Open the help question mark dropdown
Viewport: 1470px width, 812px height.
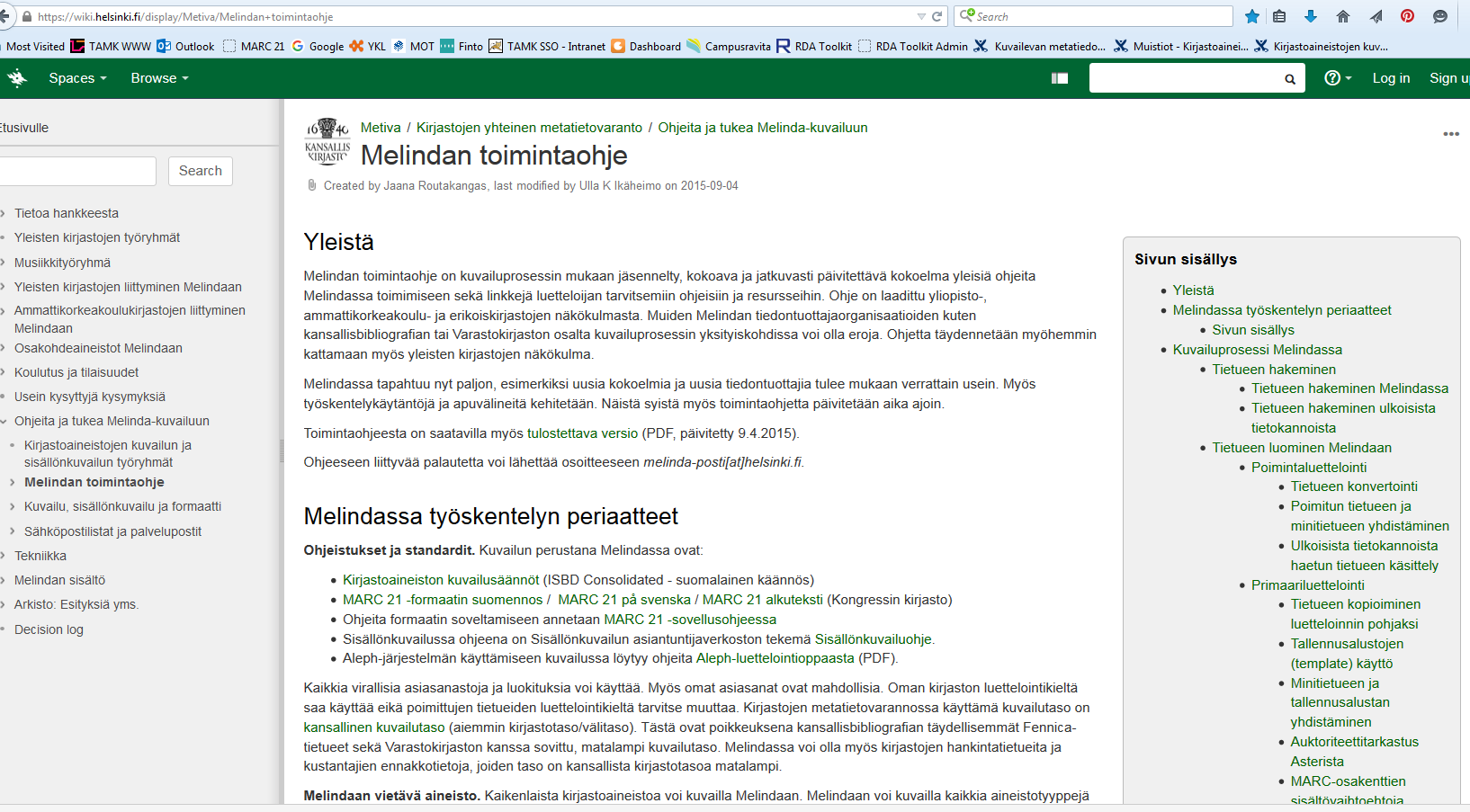coord(1338,78)
